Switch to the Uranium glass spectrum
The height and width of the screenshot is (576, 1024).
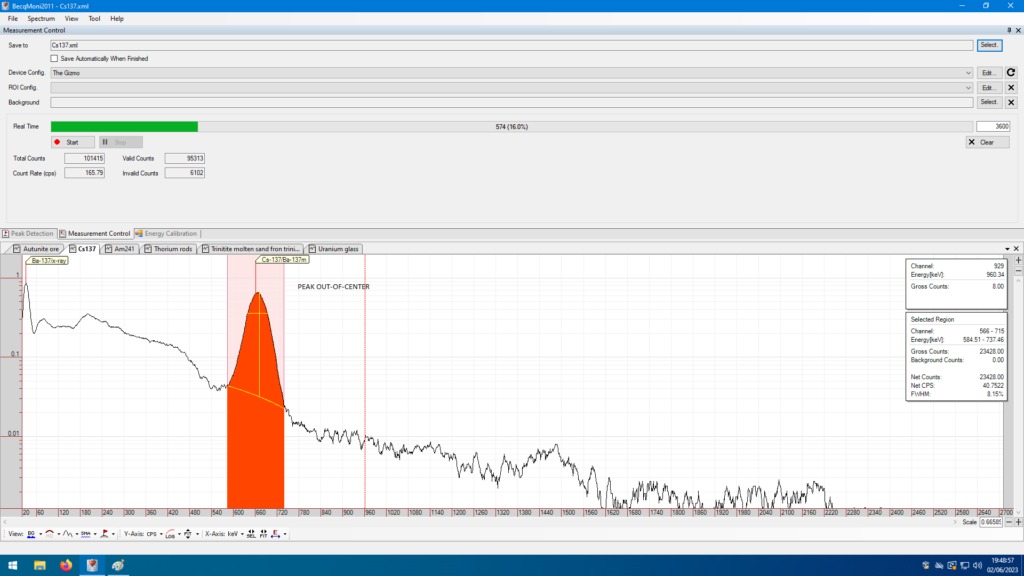tap(334, 249)
